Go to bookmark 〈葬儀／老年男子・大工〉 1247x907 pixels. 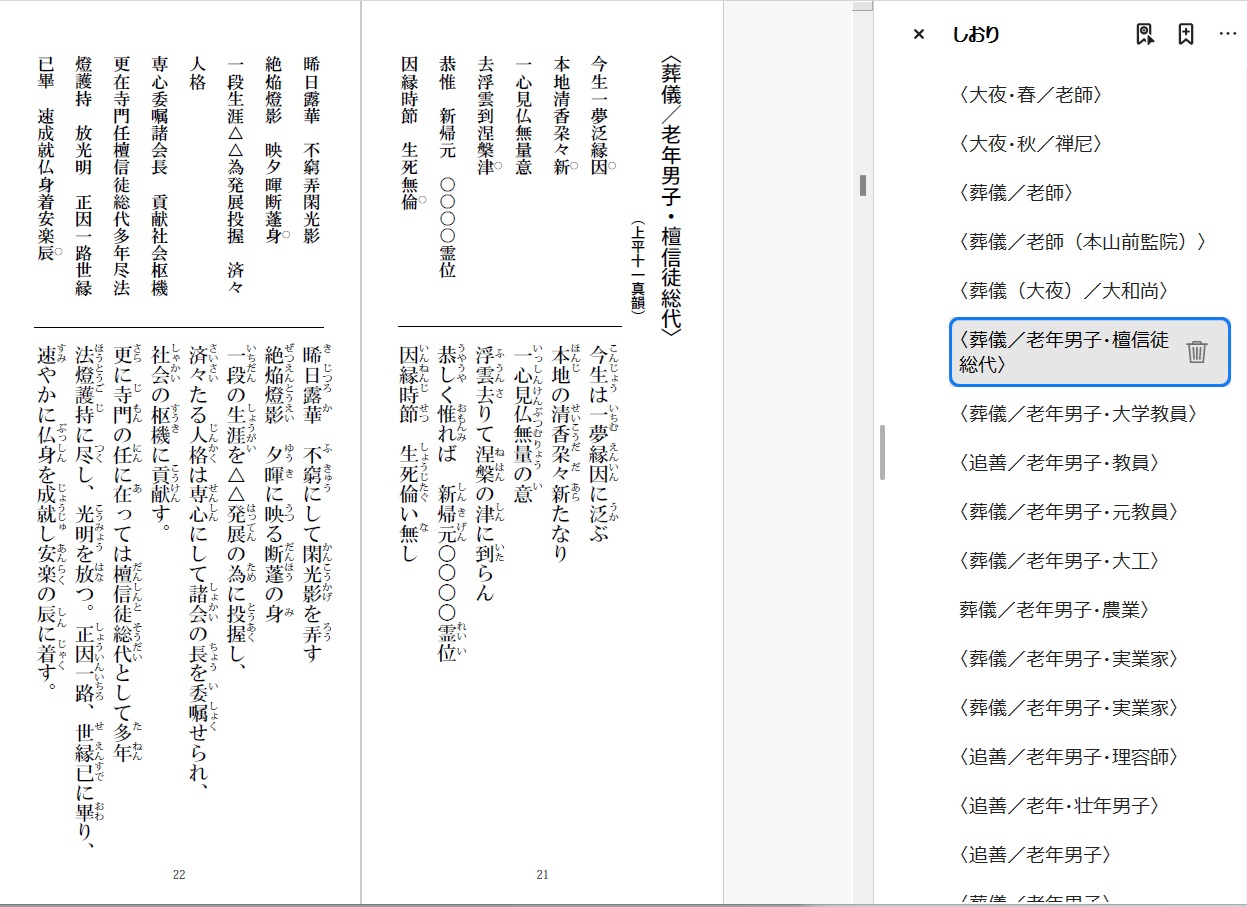pyautogui.click(x=1059, y=561)
